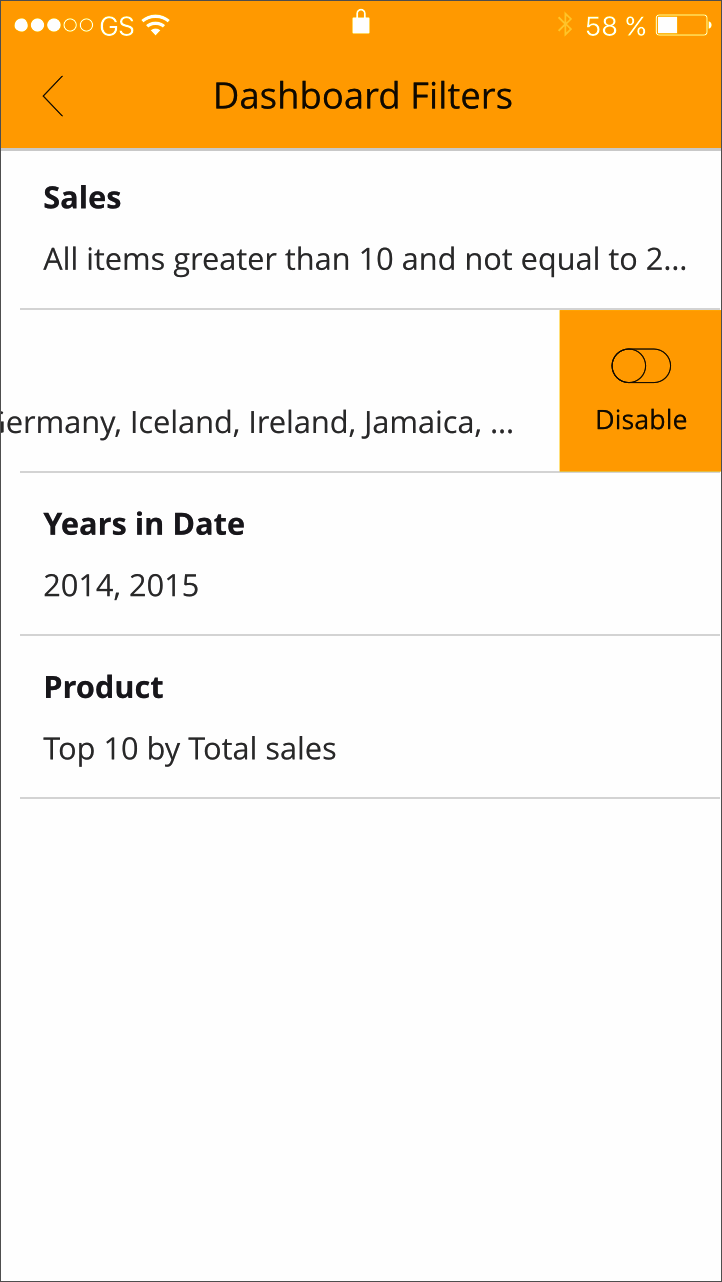This screenshot has width=722, height=1282.
Task: Open the Product filter heading
Action: pyautogui.click(x=104, y=687)
